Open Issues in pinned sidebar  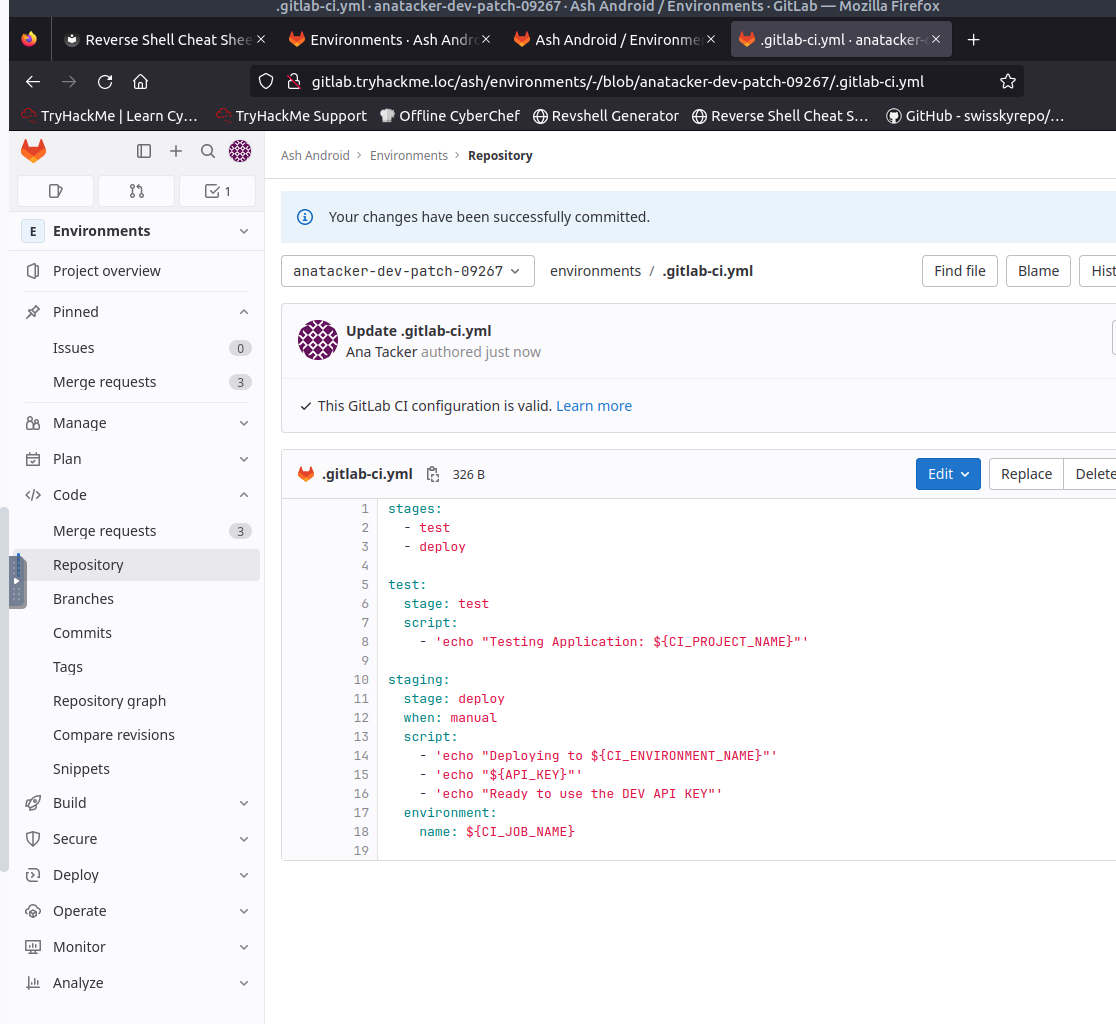click(x=138, y=348)
